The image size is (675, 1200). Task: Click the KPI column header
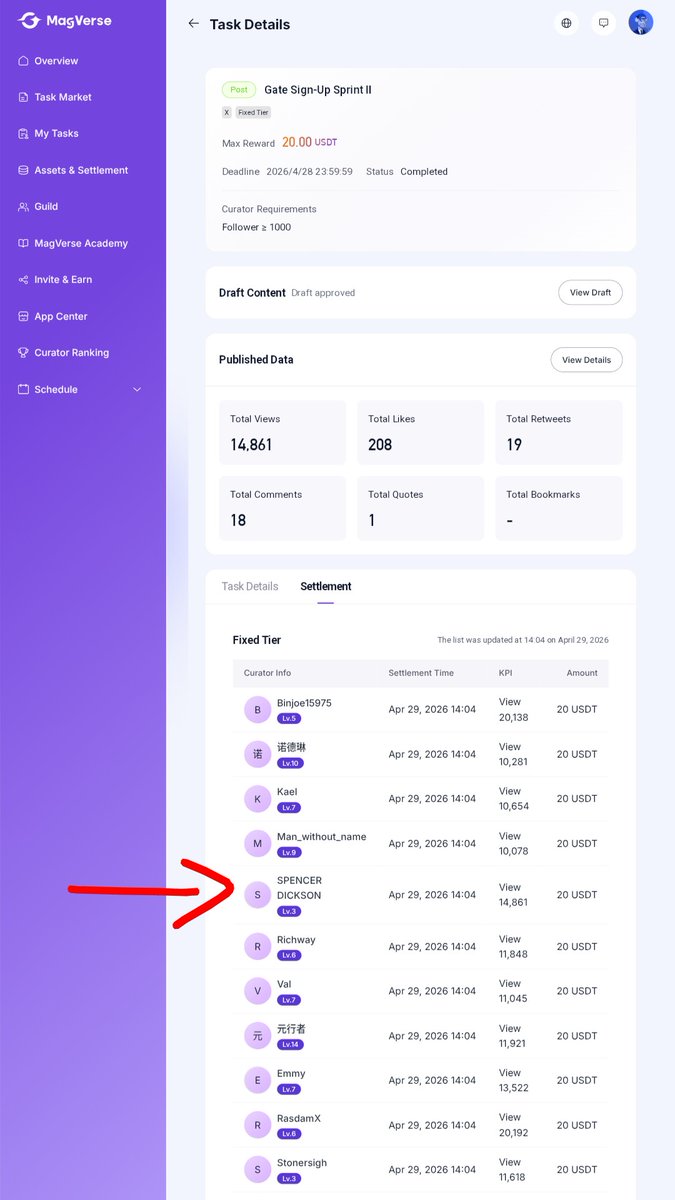[x=505, y=673]
